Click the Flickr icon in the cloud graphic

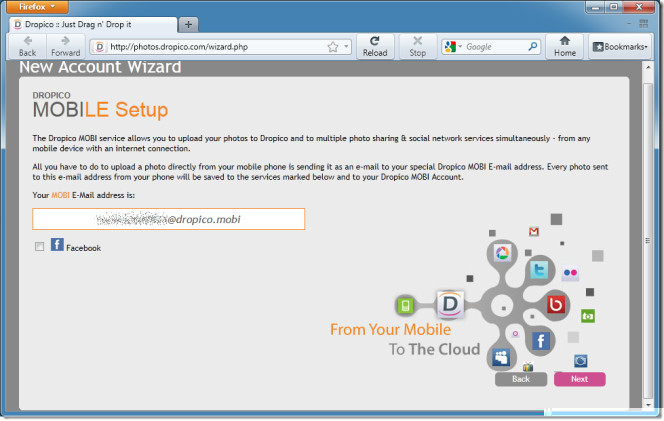coord(570,273)
